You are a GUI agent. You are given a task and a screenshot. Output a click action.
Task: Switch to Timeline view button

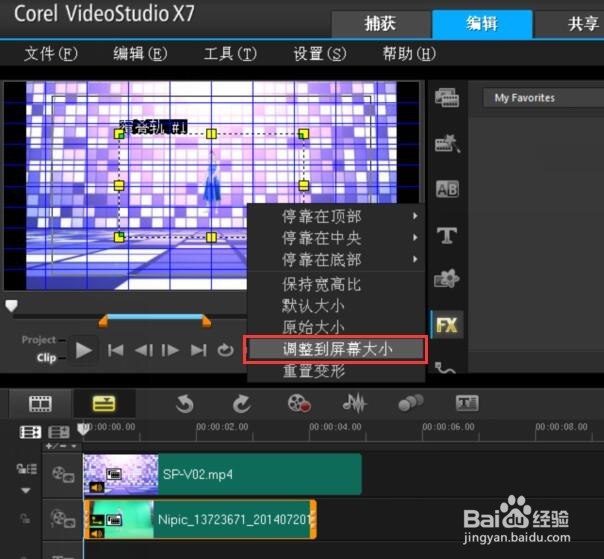104,403
